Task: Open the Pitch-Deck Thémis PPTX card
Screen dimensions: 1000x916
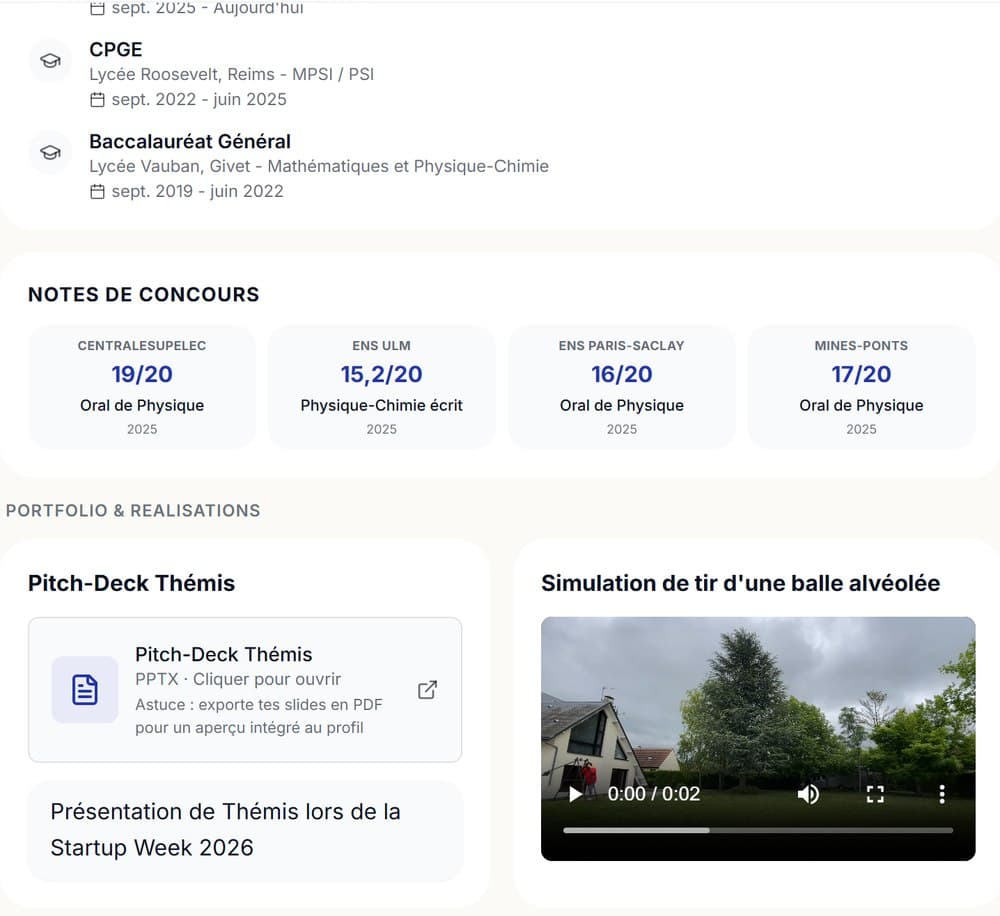Action: tap(245, 690)
